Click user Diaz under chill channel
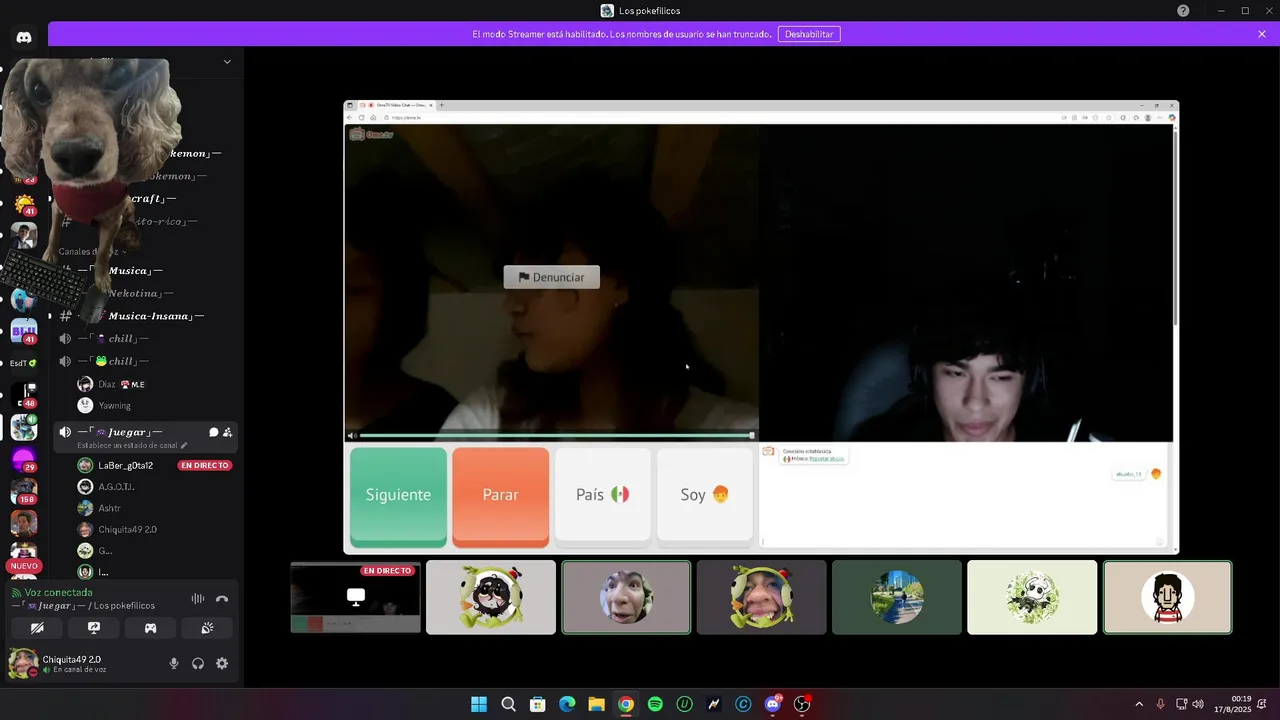 (111, 384)
